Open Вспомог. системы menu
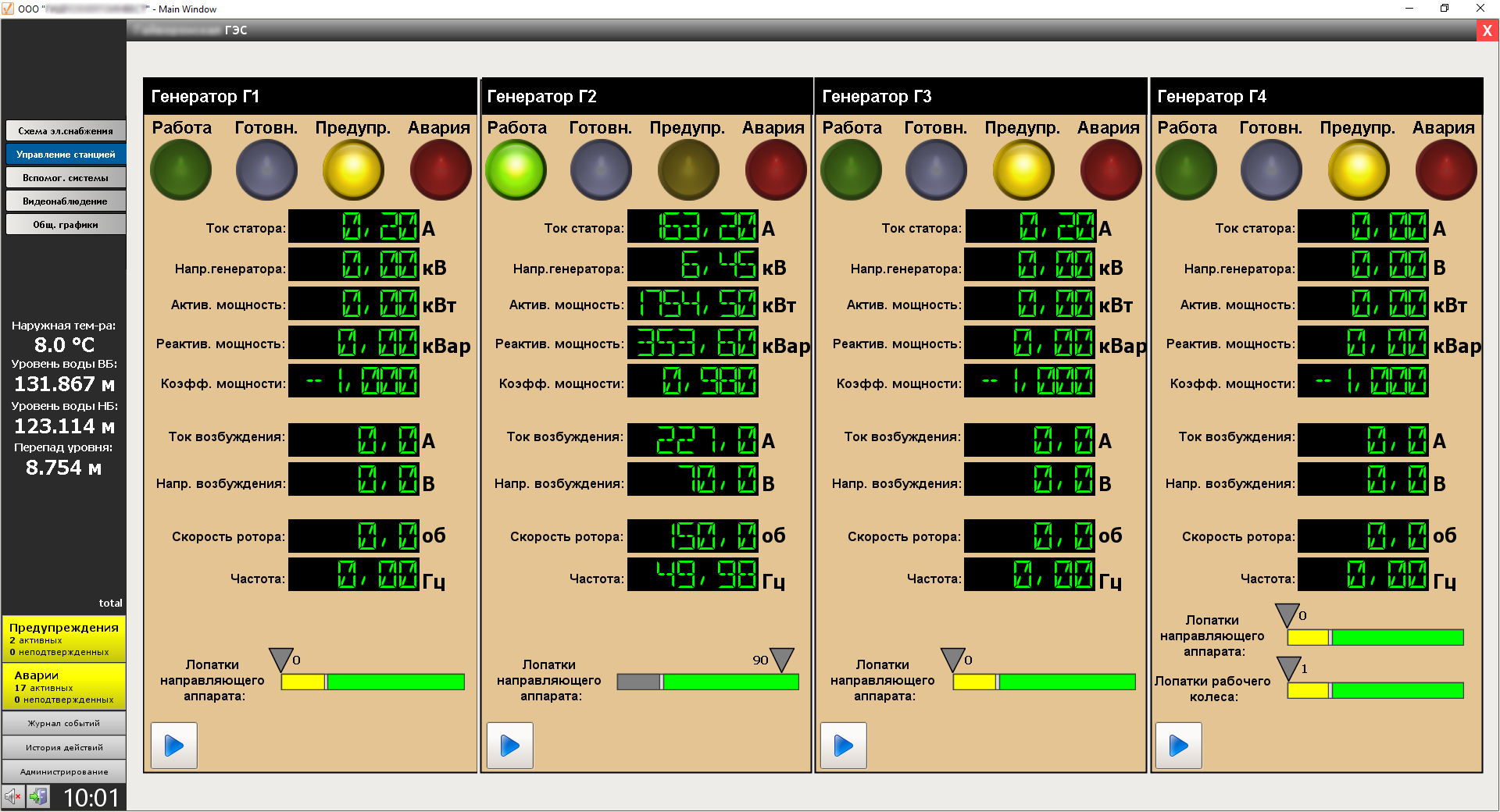 tap(66, 178)
